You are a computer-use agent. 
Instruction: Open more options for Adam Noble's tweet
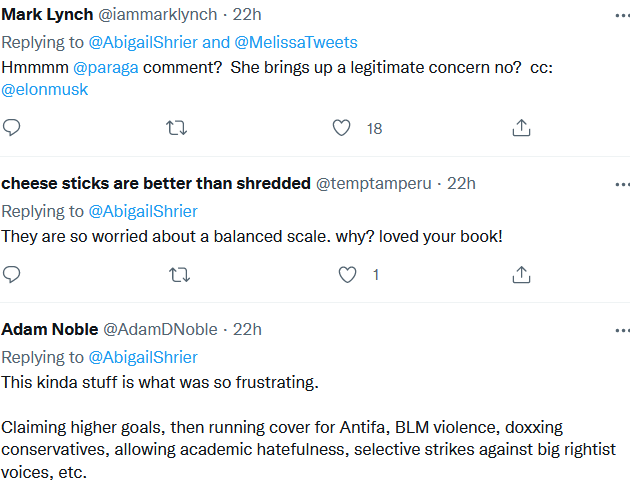[x=622, y=331]
